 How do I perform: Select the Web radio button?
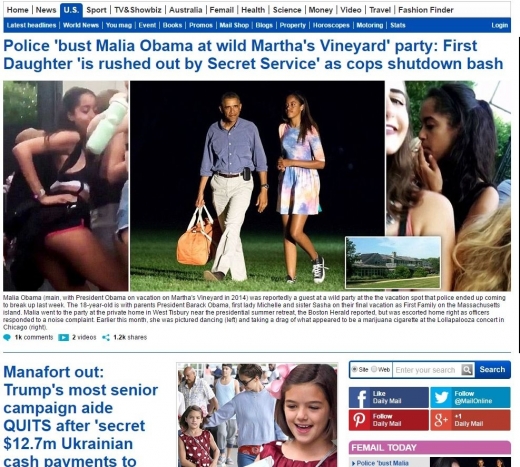tap(374, 369)
